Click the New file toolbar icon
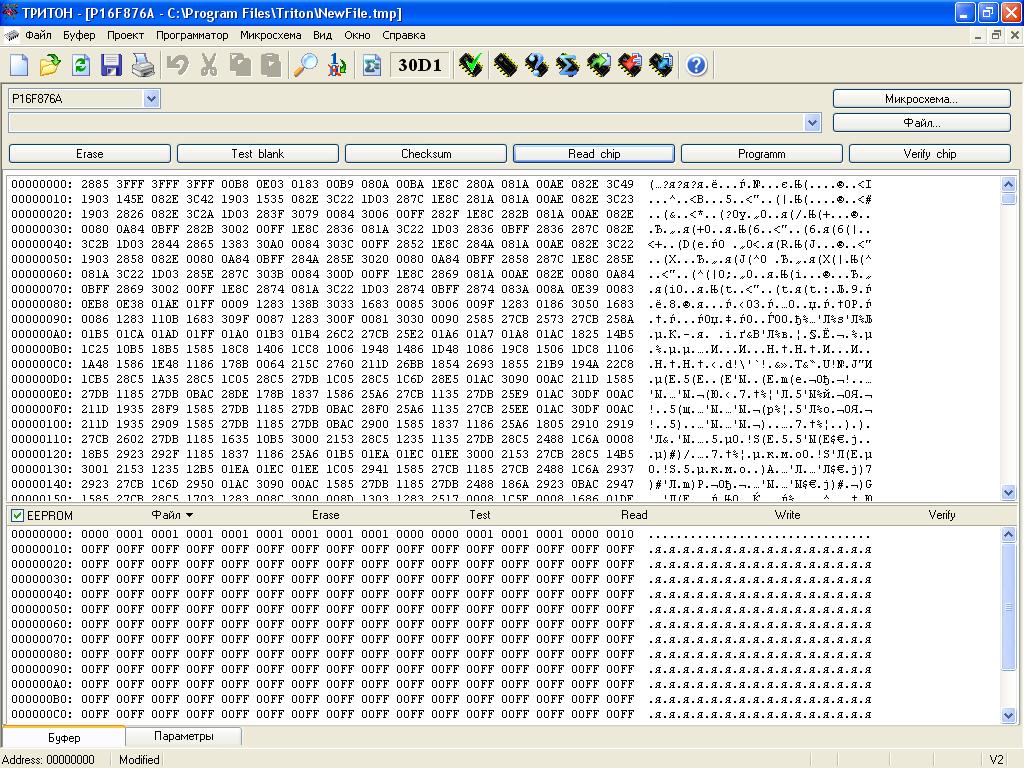The width and height of the screenshot is (1024, 768). pos(19,66)
